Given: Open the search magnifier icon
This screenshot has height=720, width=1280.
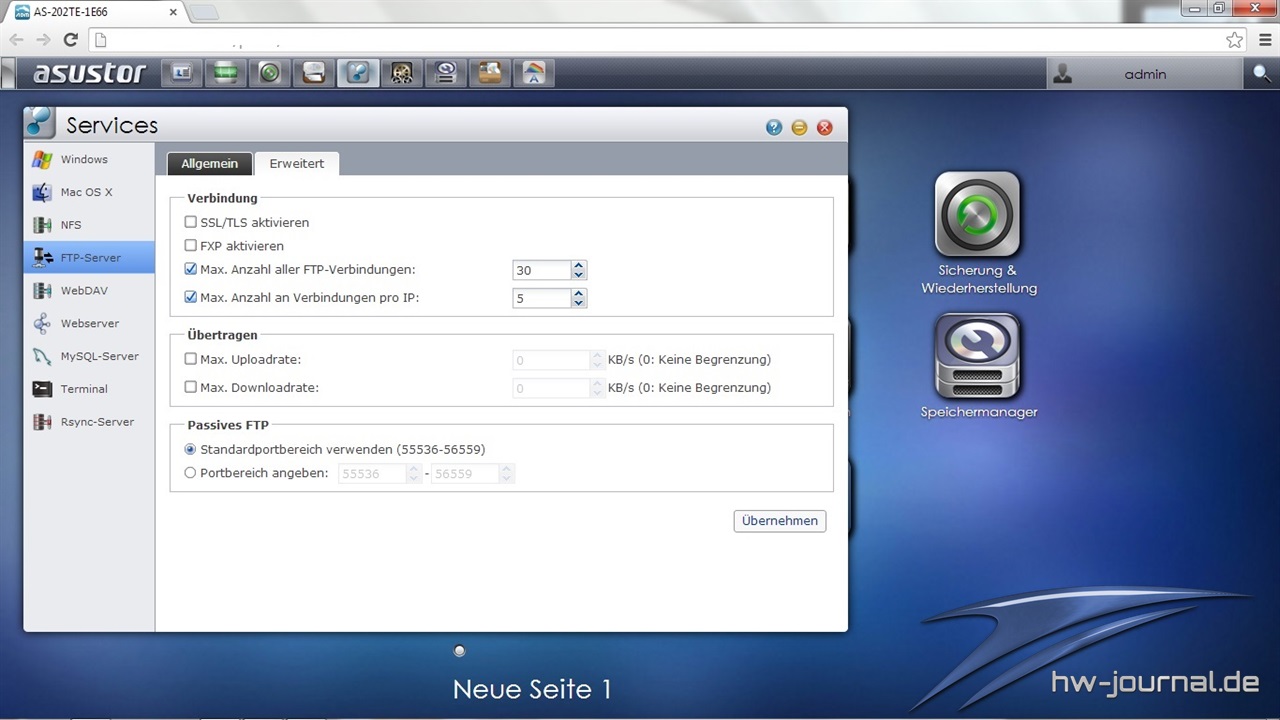Looking at the screenshot, I should 1262,73.
